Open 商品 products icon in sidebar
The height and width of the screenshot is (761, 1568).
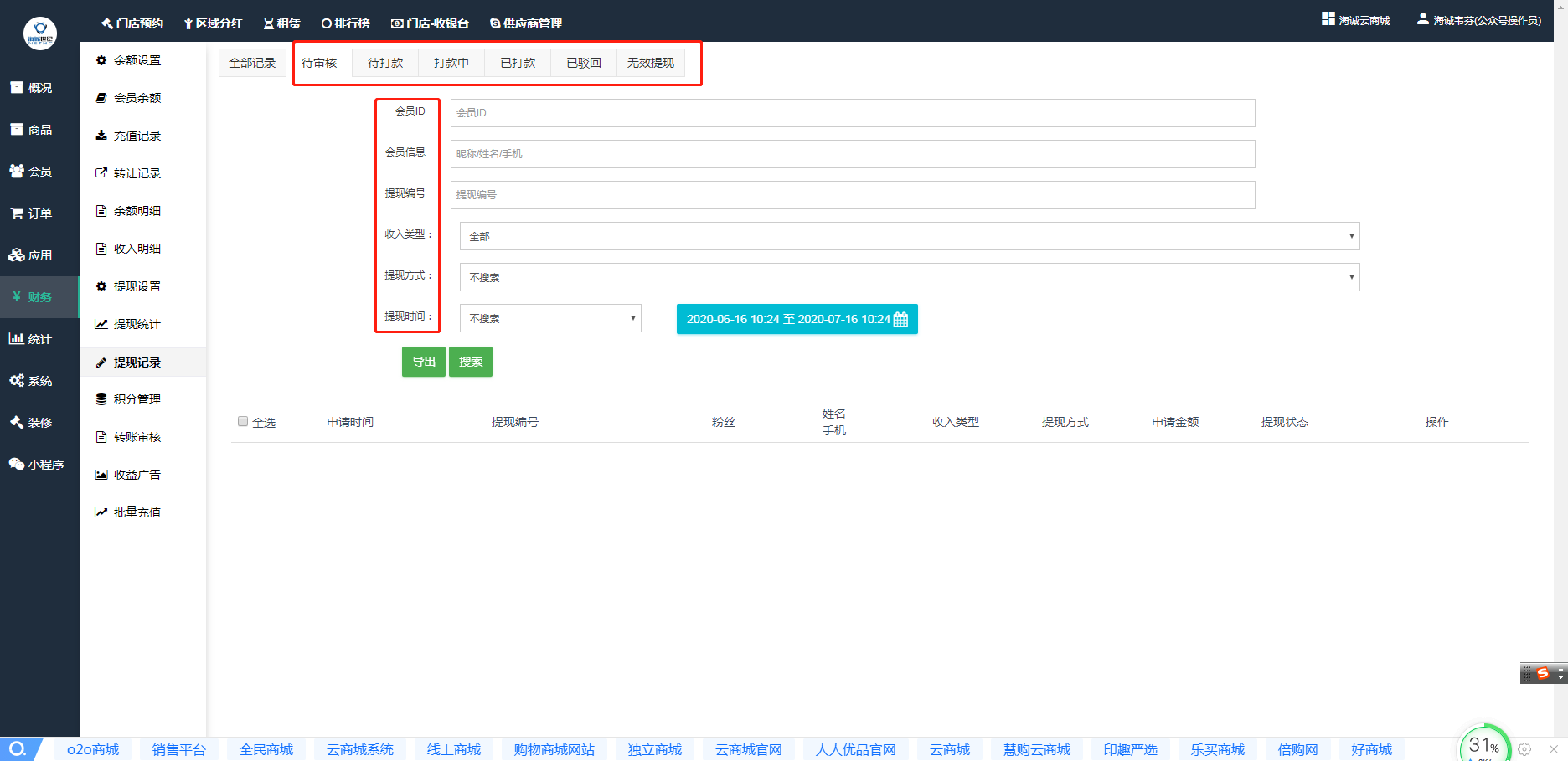pos(17,129)
